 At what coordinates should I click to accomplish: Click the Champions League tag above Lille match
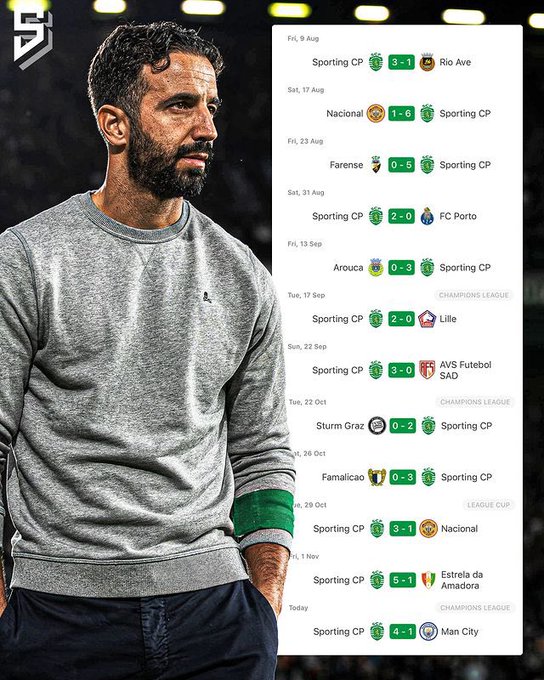tap(473, 295)
